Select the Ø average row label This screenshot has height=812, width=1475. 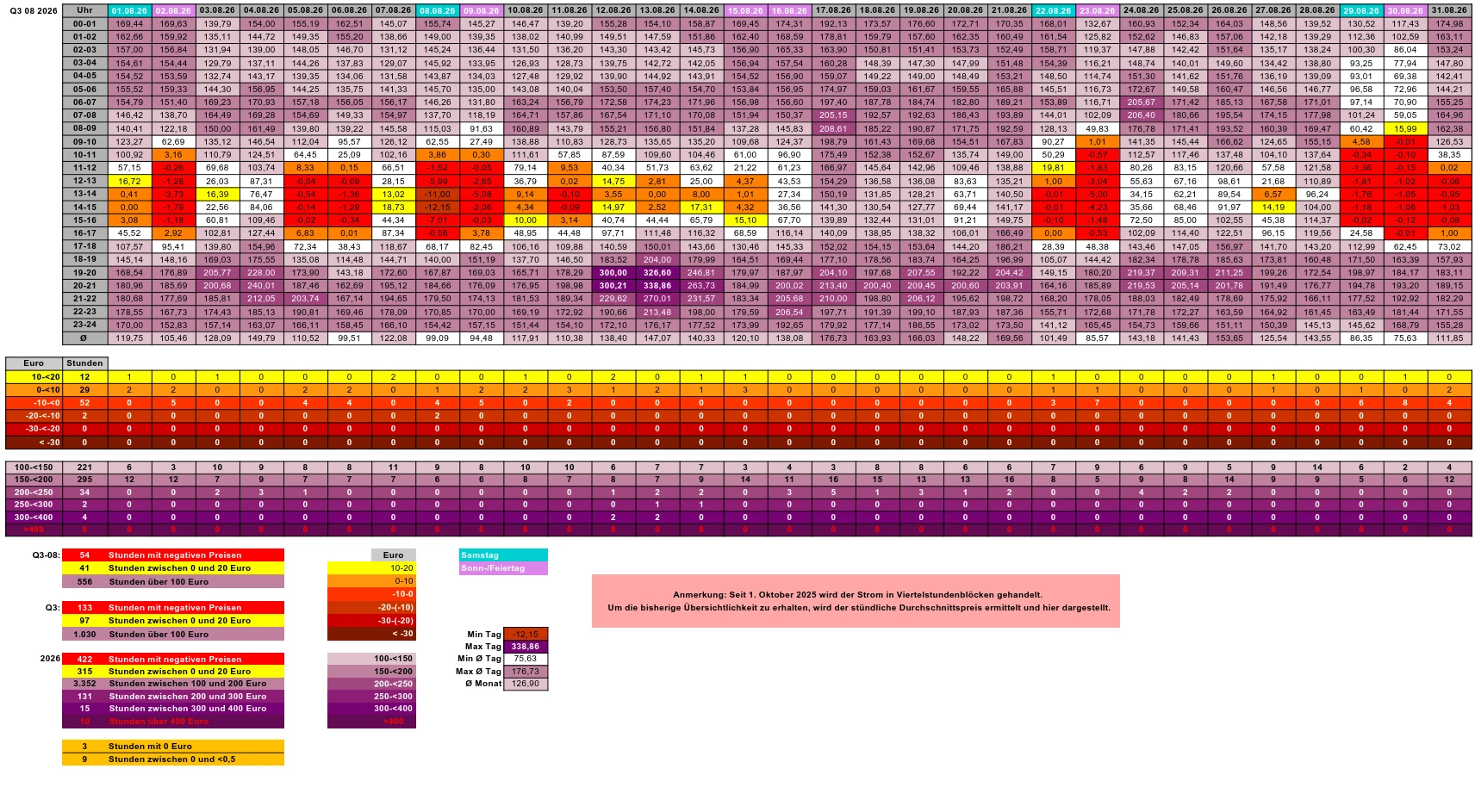click(84, 338)
